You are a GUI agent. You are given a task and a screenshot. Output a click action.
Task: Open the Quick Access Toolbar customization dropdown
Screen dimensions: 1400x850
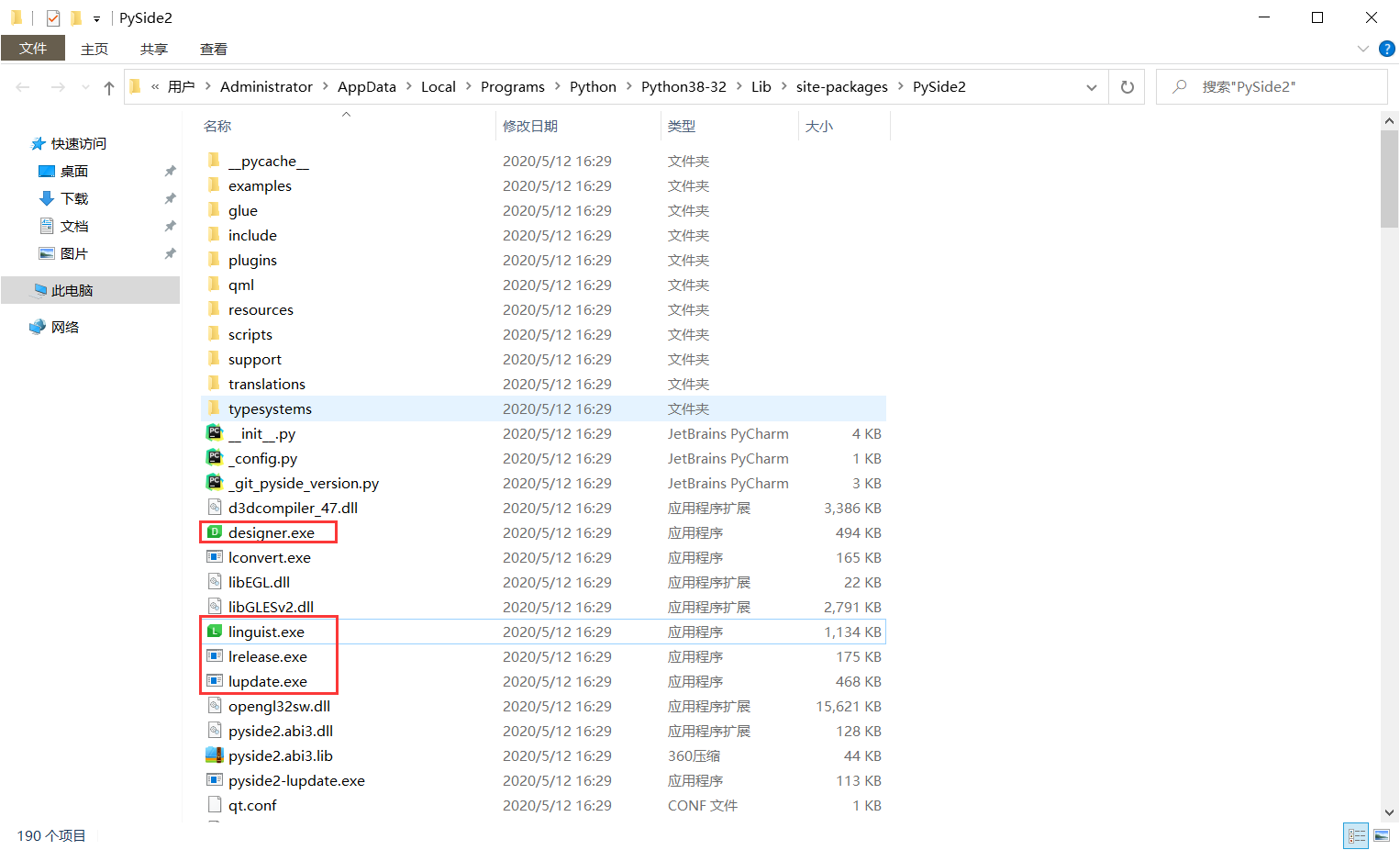click(x=96, y=17)
